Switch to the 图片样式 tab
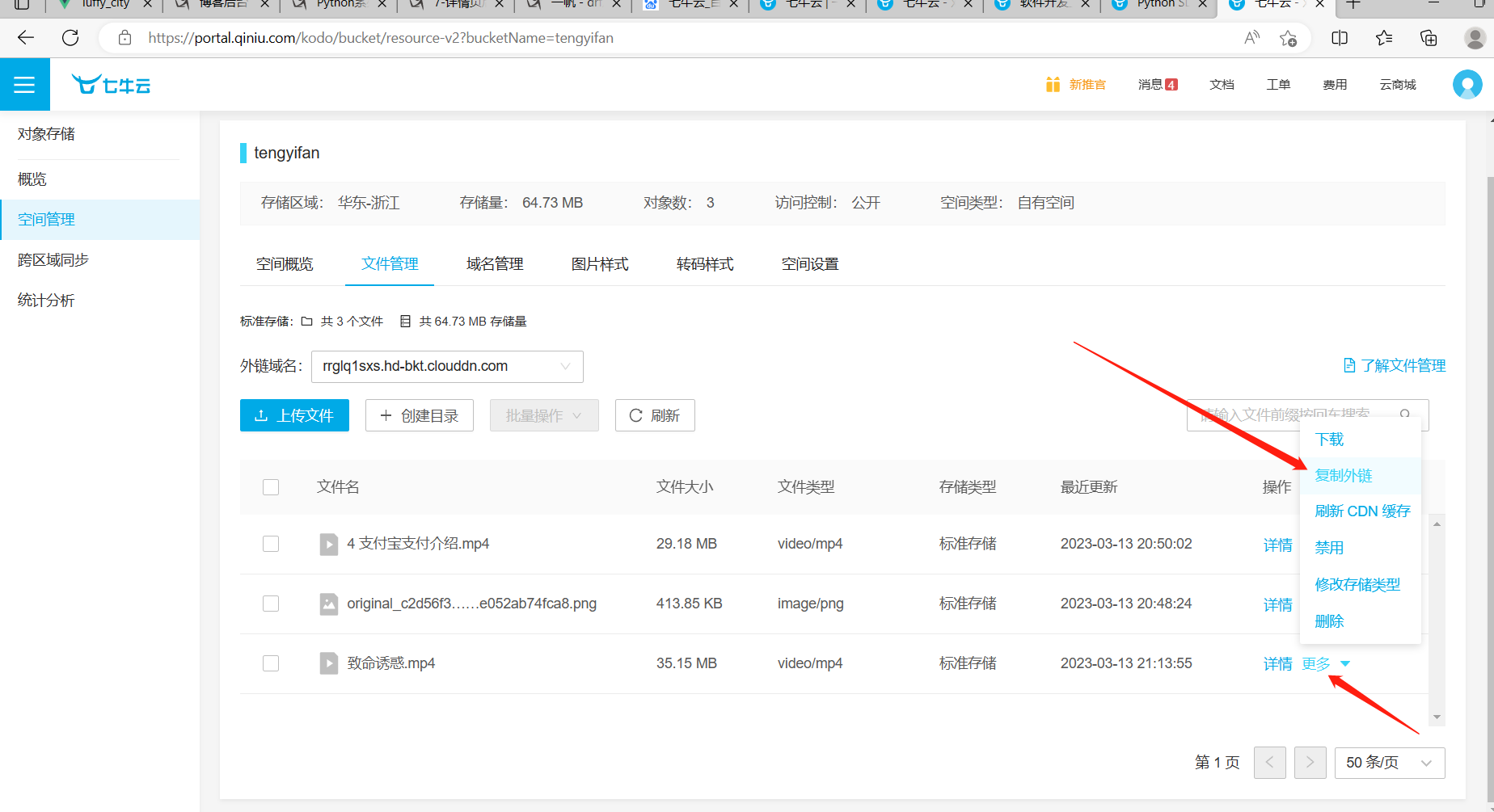 (x=600, y=264)
